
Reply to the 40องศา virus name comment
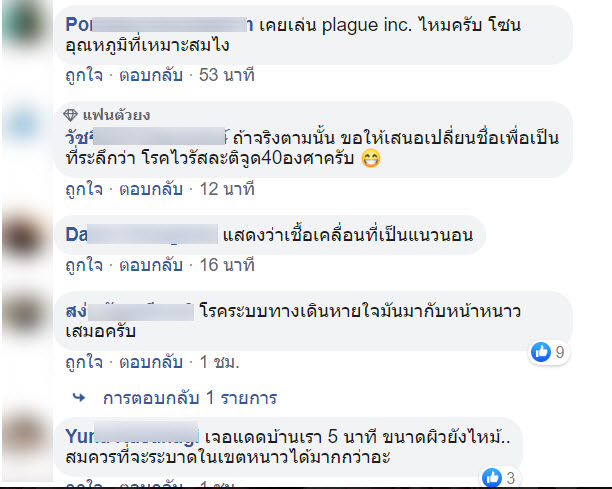151,189
